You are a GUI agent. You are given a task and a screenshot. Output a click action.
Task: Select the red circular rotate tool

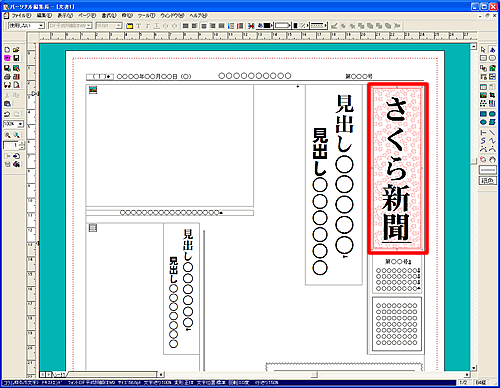(x=483, y=160)
